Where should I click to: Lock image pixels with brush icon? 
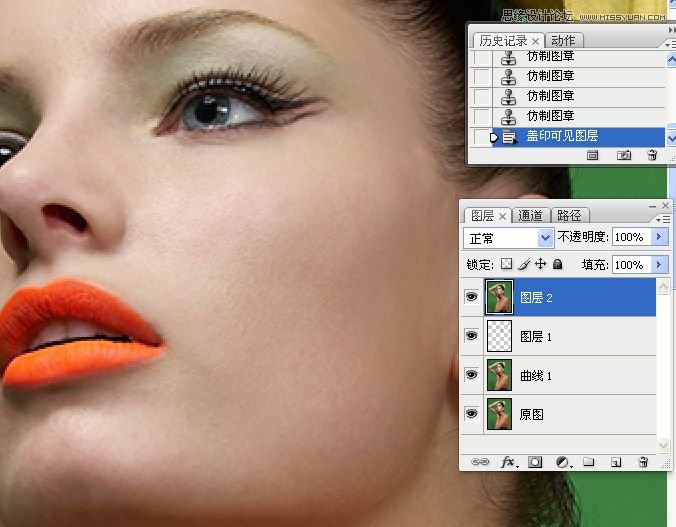524,264
